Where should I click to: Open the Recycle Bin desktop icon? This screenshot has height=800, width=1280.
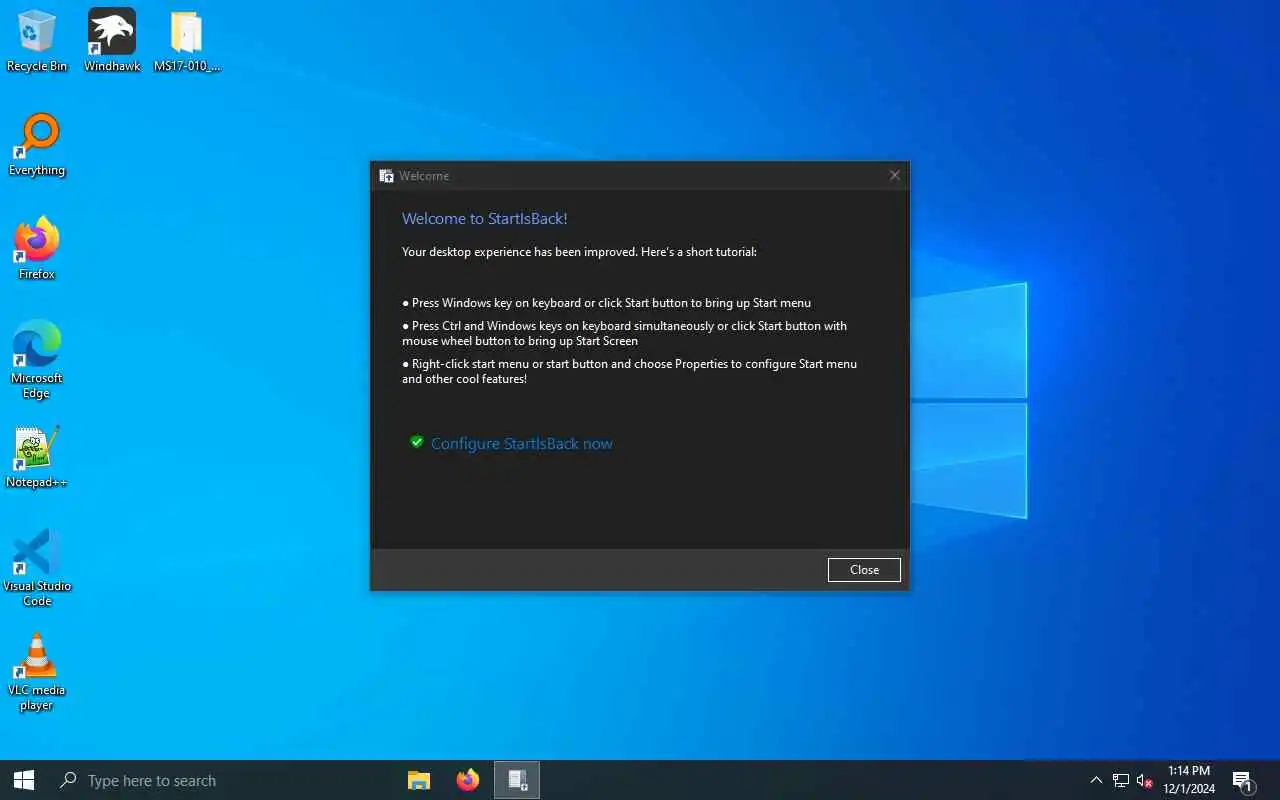[x=37, y=41]
